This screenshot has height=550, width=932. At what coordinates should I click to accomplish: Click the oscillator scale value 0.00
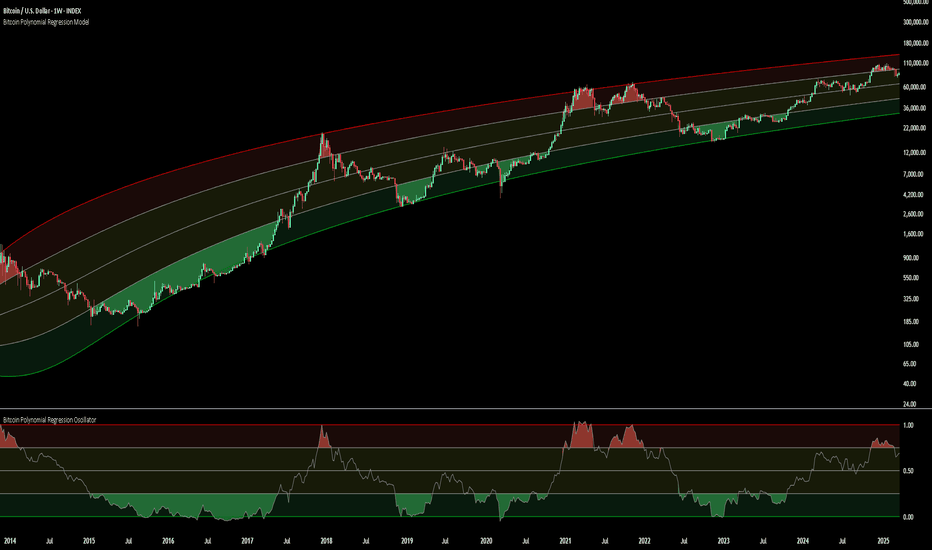pyautogui.click(x=908, y=517)
